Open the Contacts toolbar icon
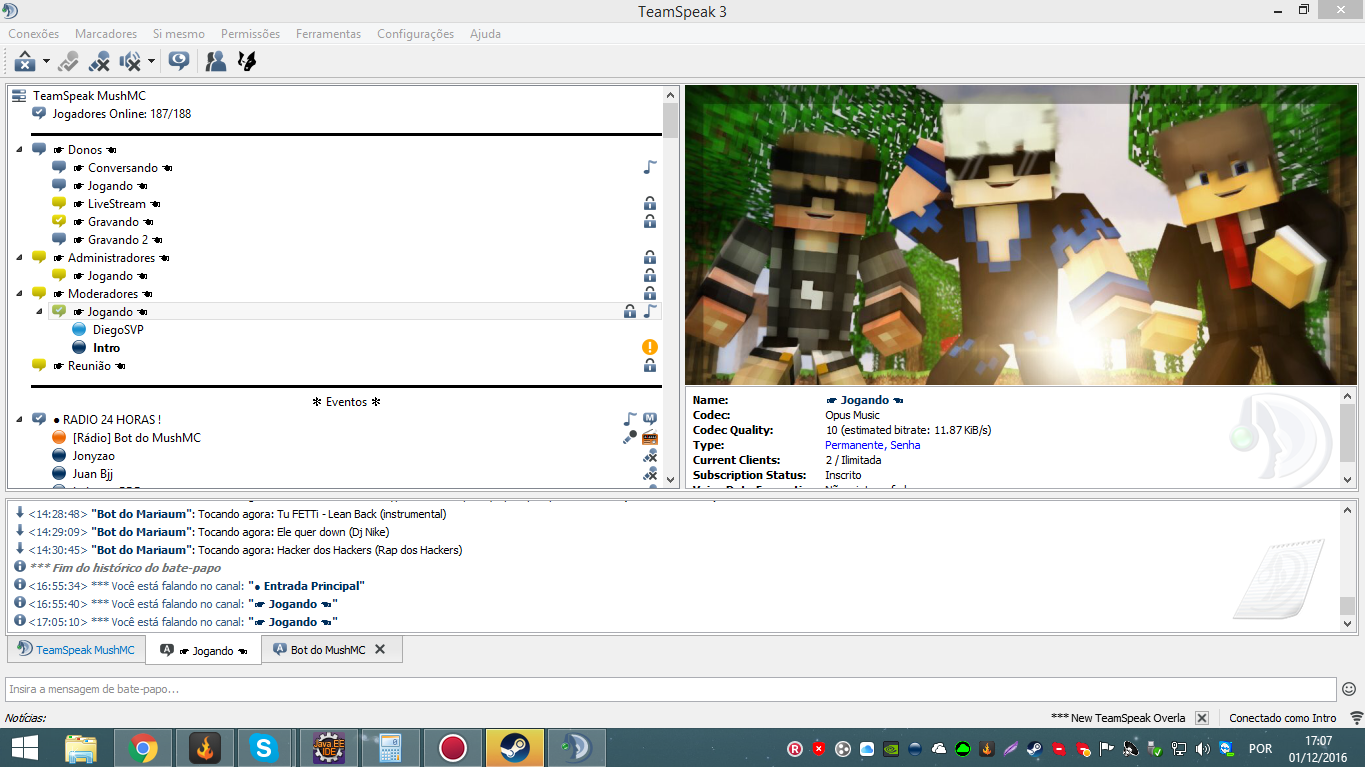Screen dimensions: 1365x767 (x=215, y=62)
